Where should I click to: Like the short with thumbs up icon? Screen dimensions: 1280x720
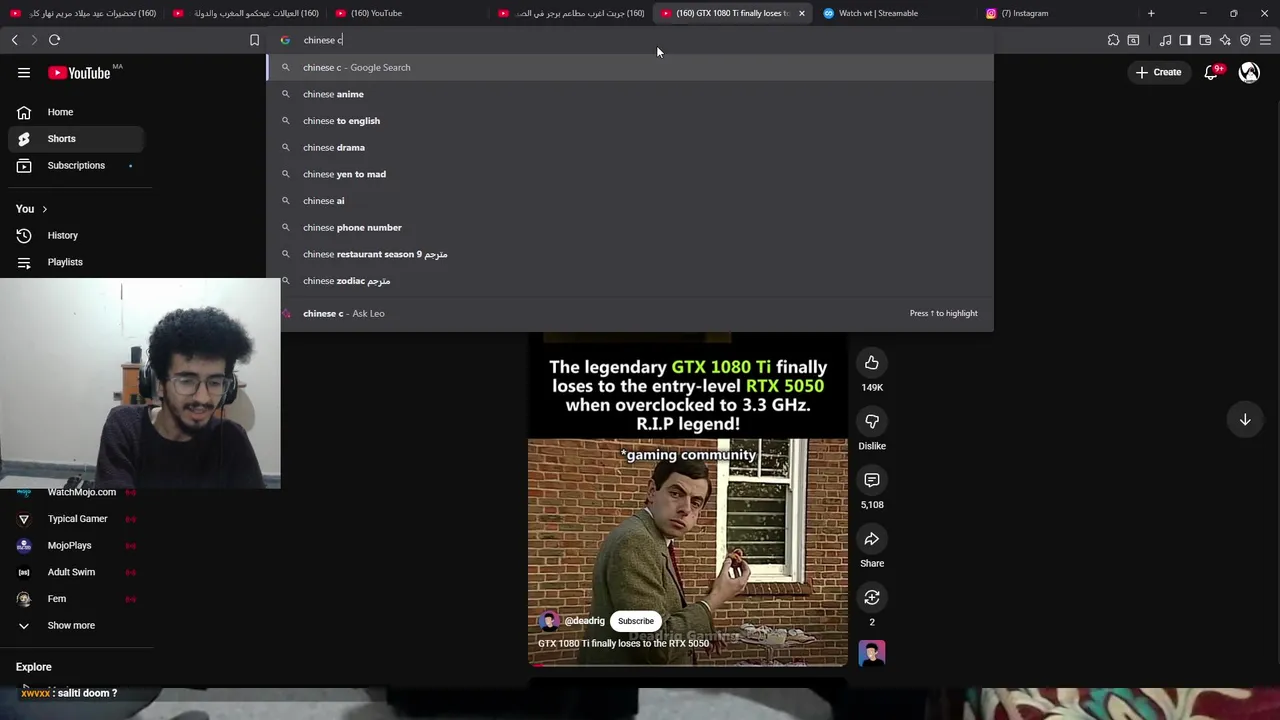(x=872, y=363)
